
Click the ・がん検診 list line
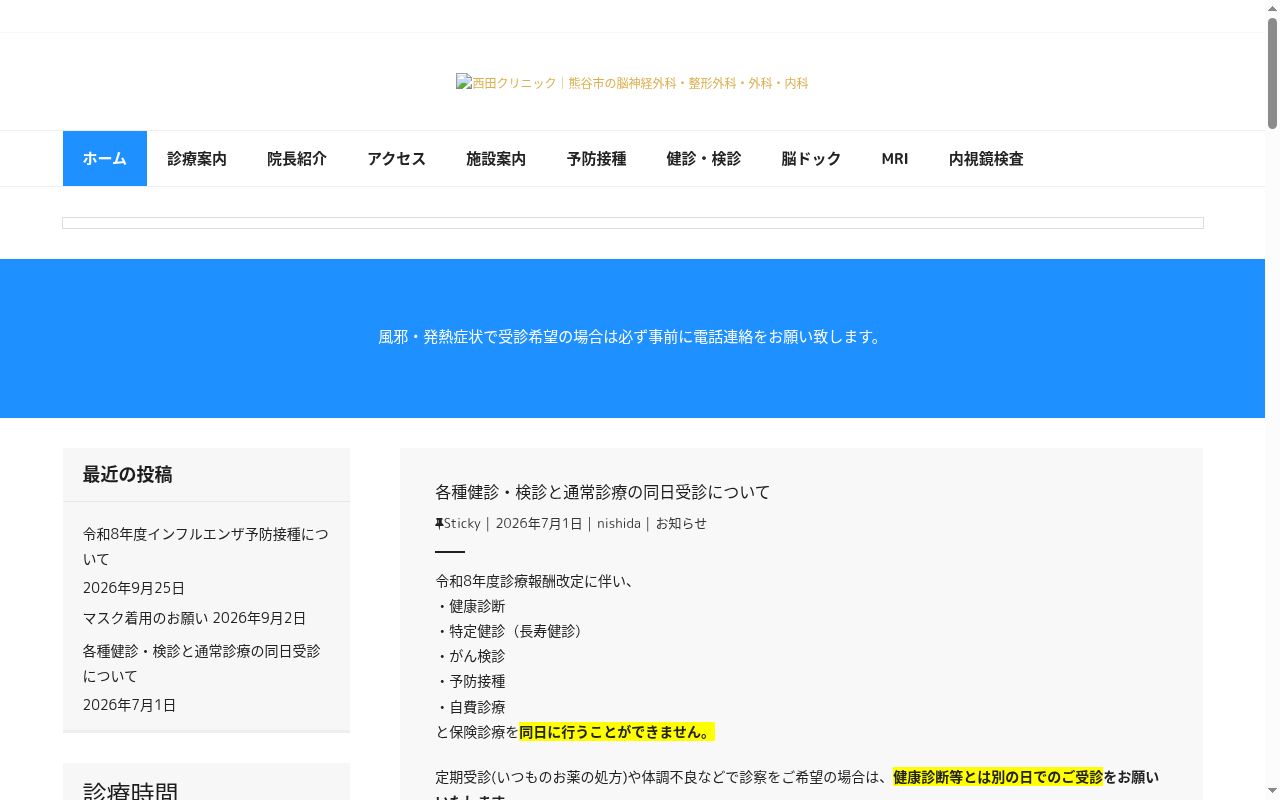coord(470,656)
